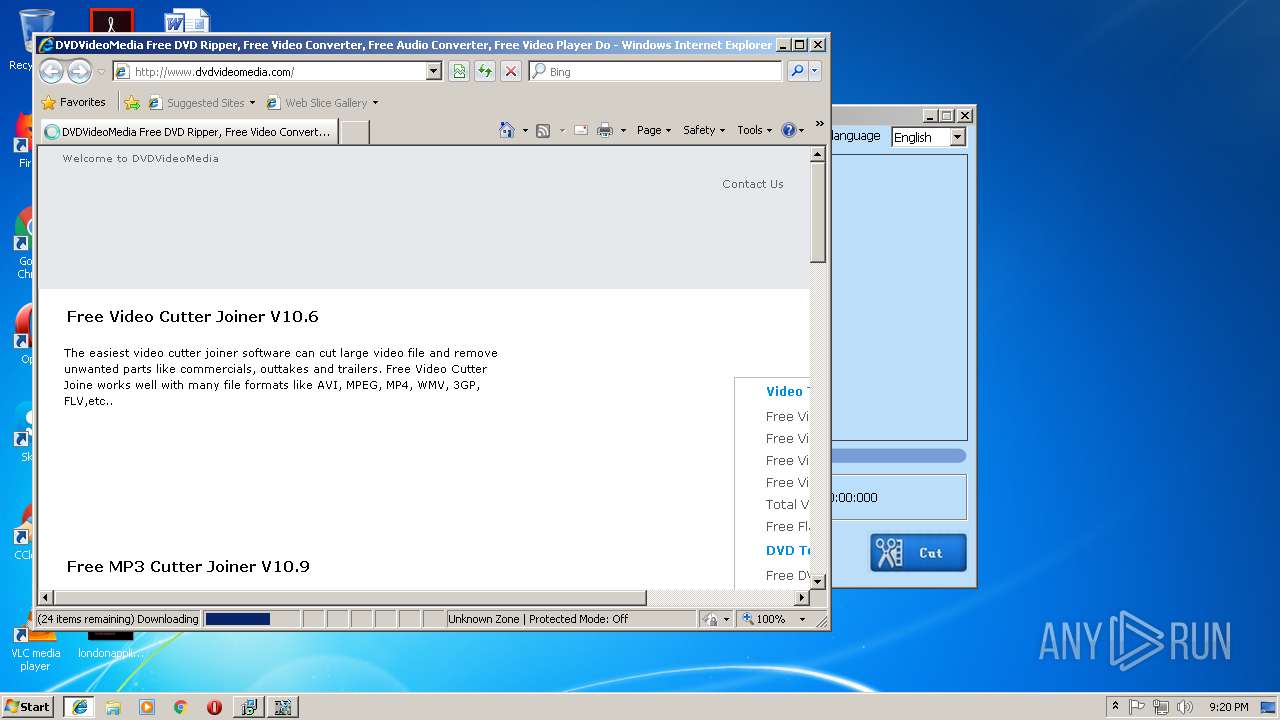Show hidden tray icons arrow

click(x=1115, y=706)
